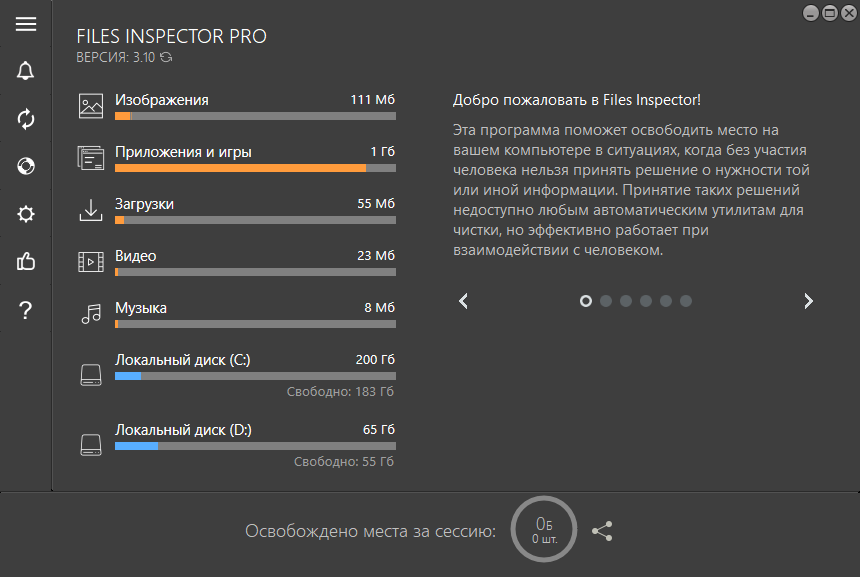Viewport: 860px width, 577px height.
Task: Click Локальный диск (C:) usage bar
Action: click(x=255, y=377)
